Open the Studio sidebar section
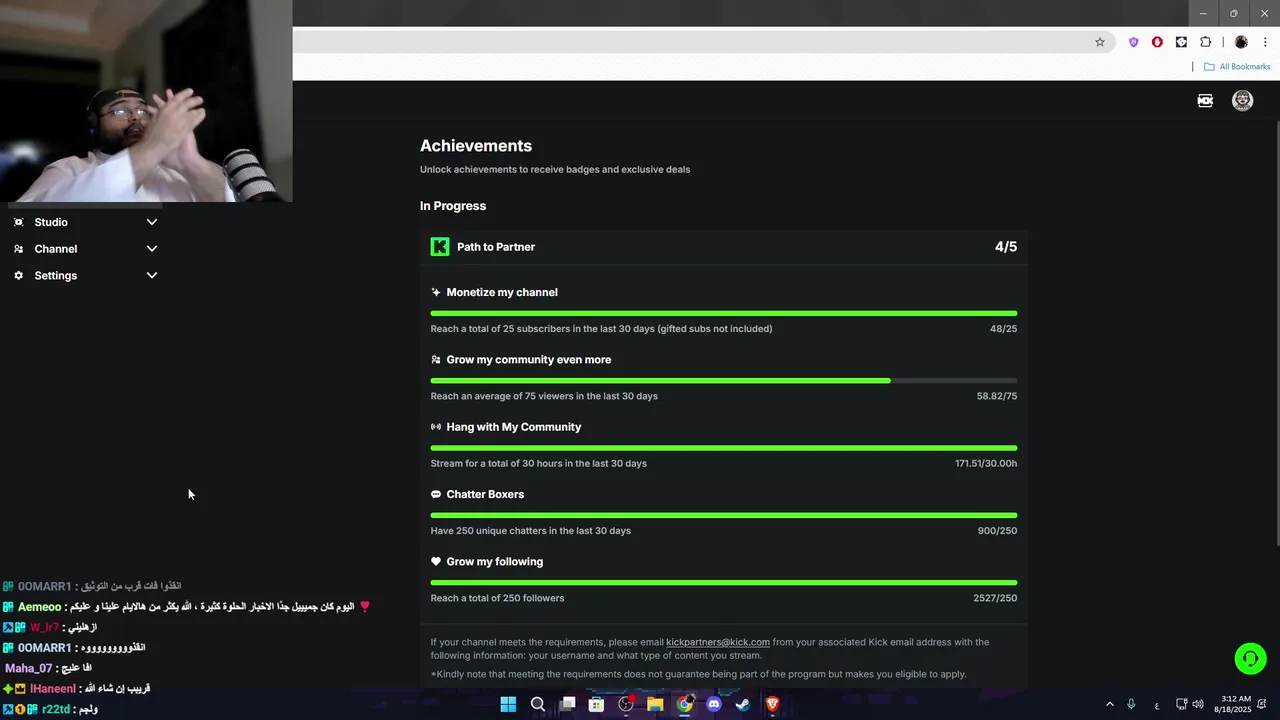Viewport: 1280px width, 720px height. click(85, 222)
